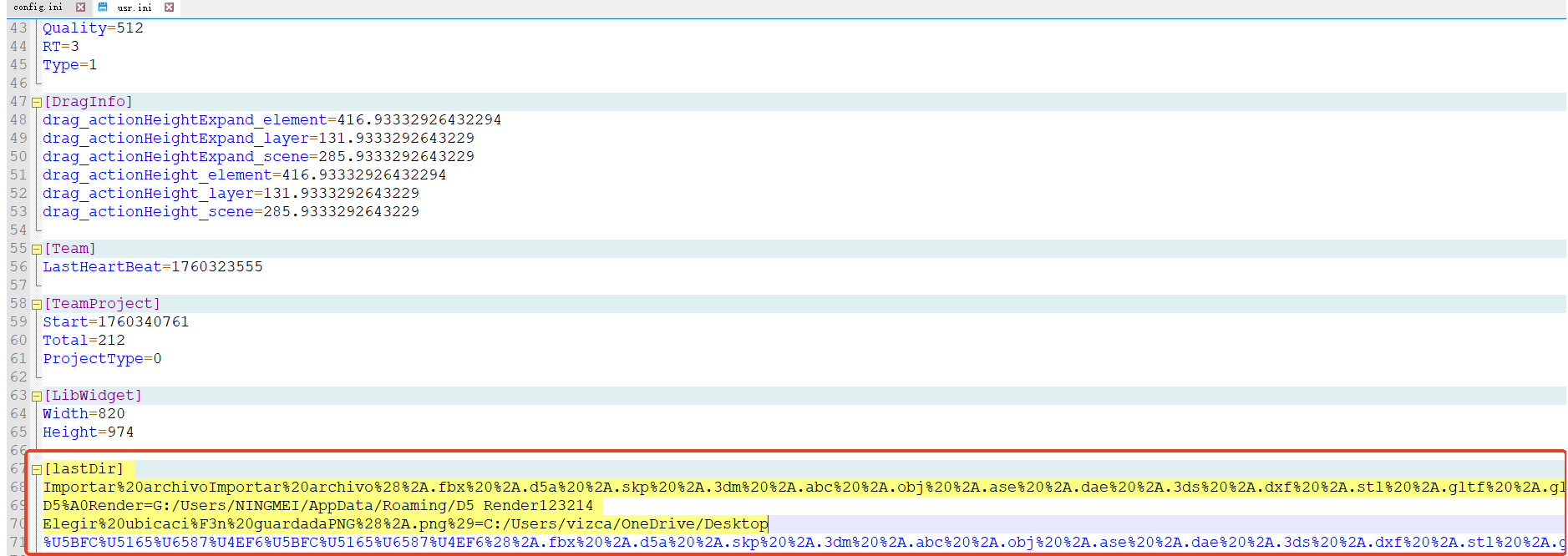
Task: Fold the [TeamProject] section
Action: tap(37, 305)
